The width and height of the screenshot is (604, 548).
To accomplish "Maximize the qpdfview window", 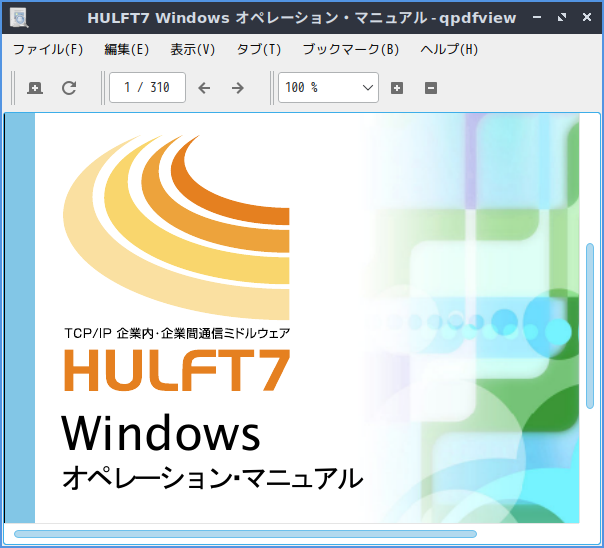I will (x=562, y=17).
